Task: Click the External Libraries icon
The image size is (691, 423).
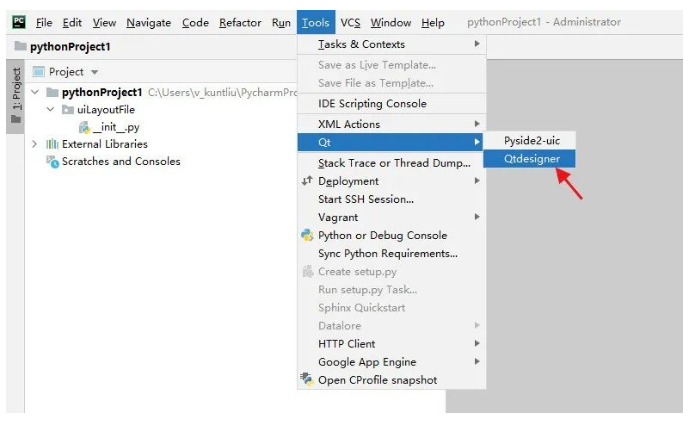Action: pos(52,144)
